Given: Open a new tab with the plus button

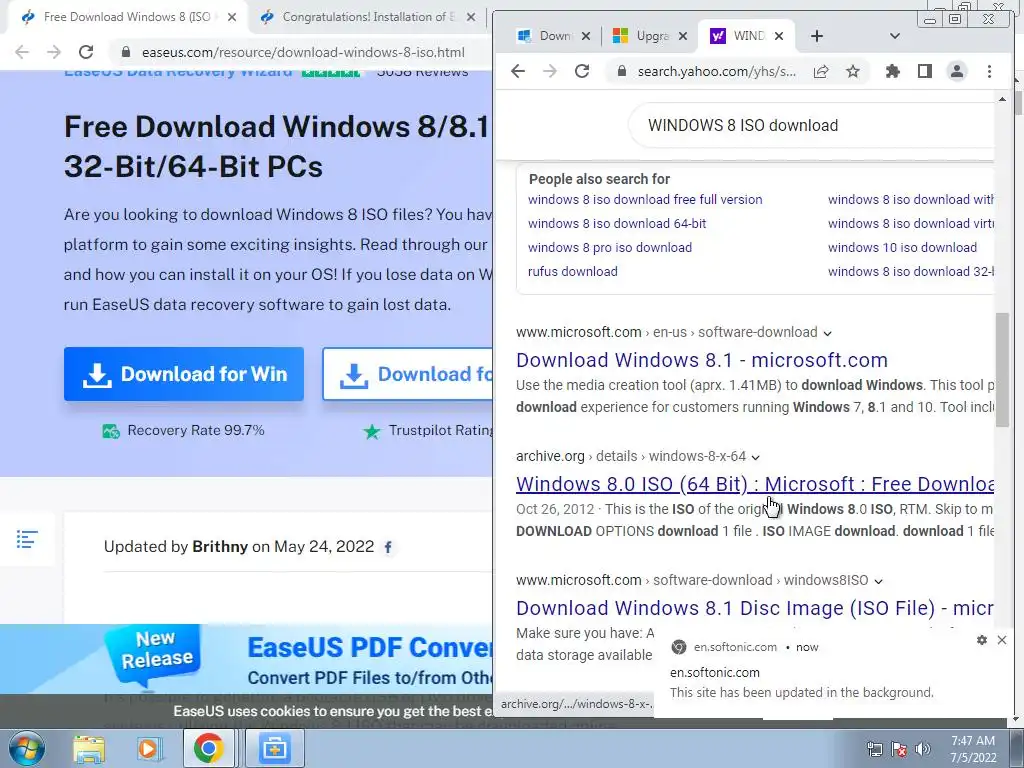Looking at the screenshot, I should tap(816, 36).
